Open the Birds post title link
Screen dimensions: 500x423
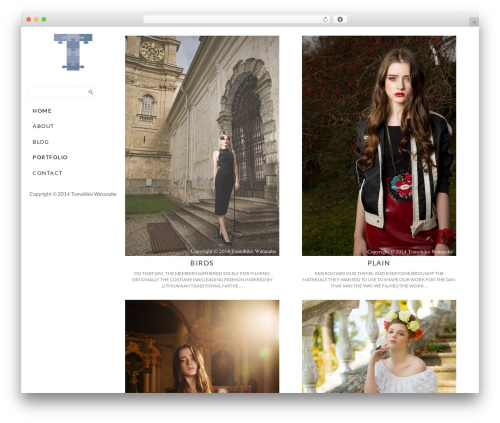pos(202,263)
